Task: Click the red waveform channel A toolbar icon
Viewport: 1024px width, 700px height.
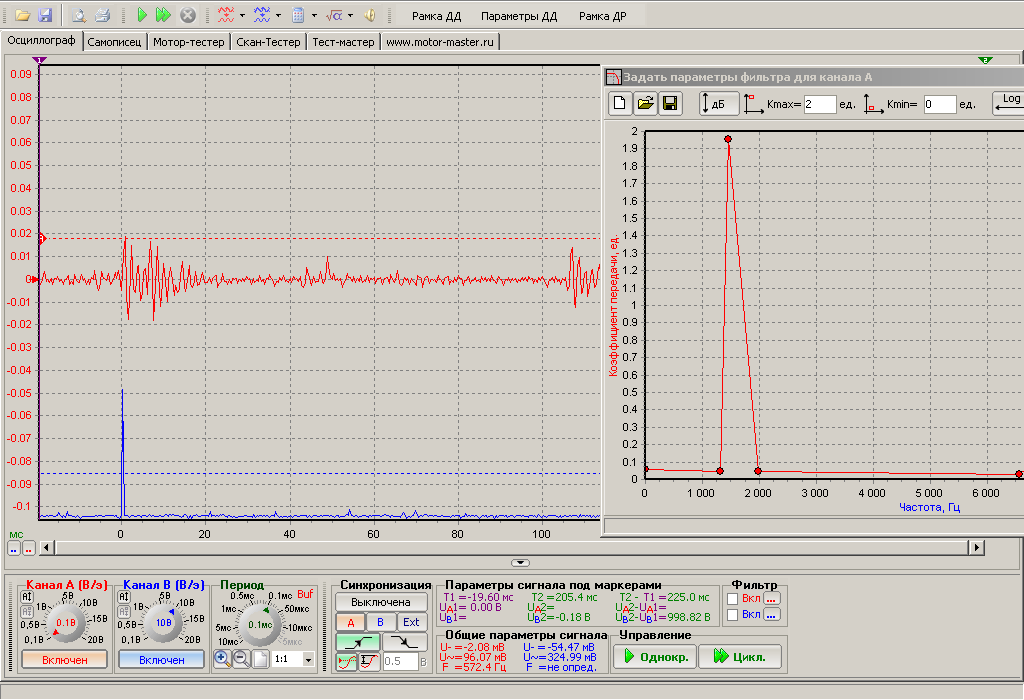Action: click(x=226, y=15)
